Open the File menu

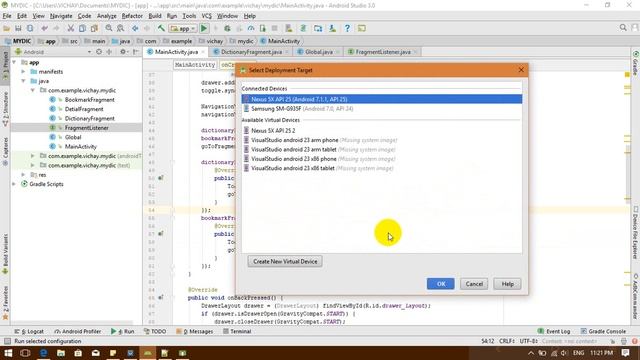tap(7, 16)
